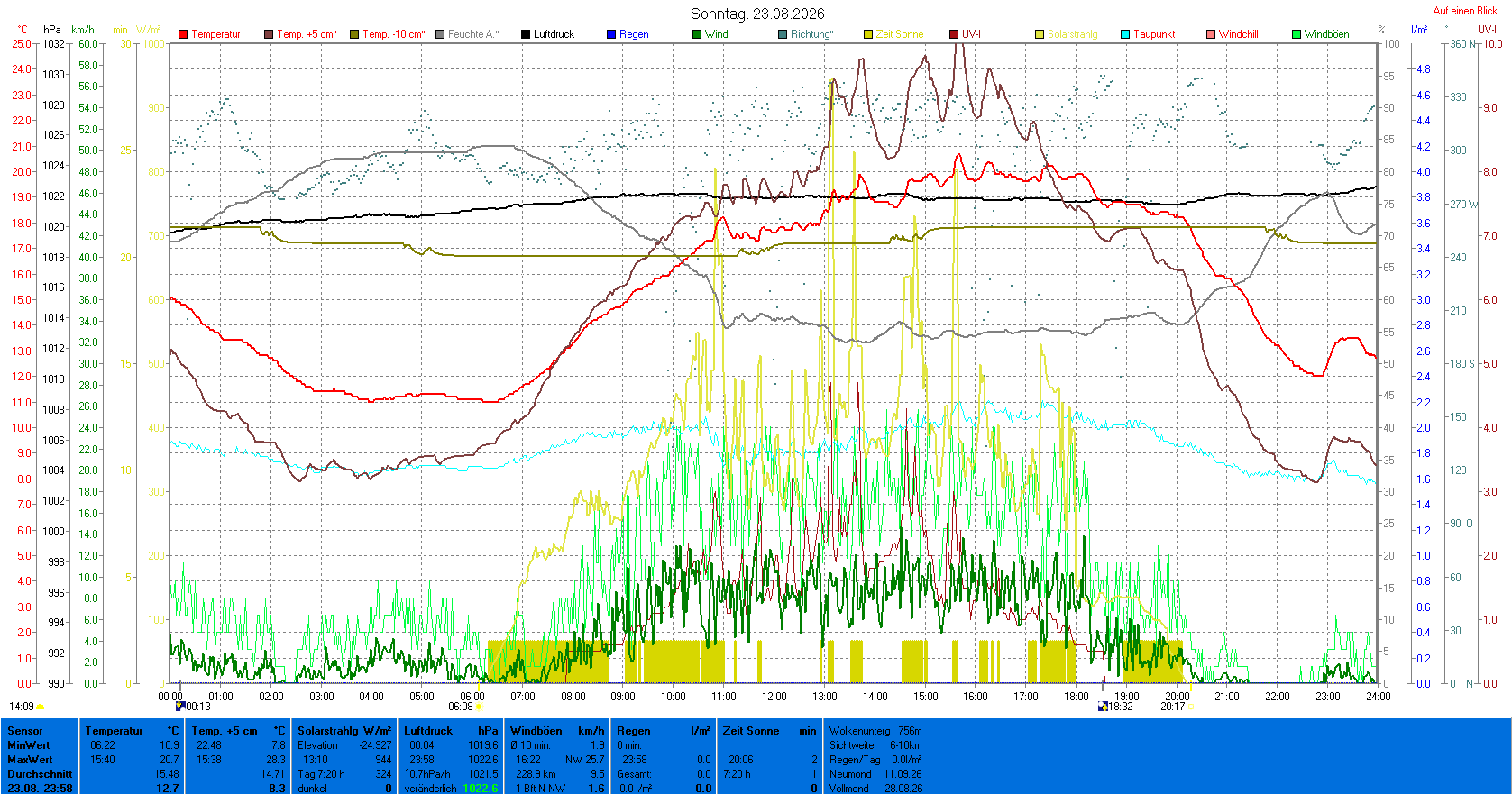Click the moonset icon next to 00:13
This screenshot has width=1512, height=794.
click(x=180, y=707)
